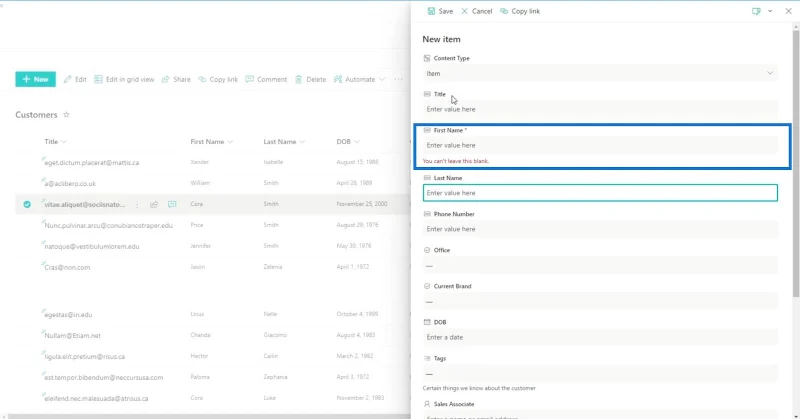Open the First Name column header menu

click(x=212, y=142)
